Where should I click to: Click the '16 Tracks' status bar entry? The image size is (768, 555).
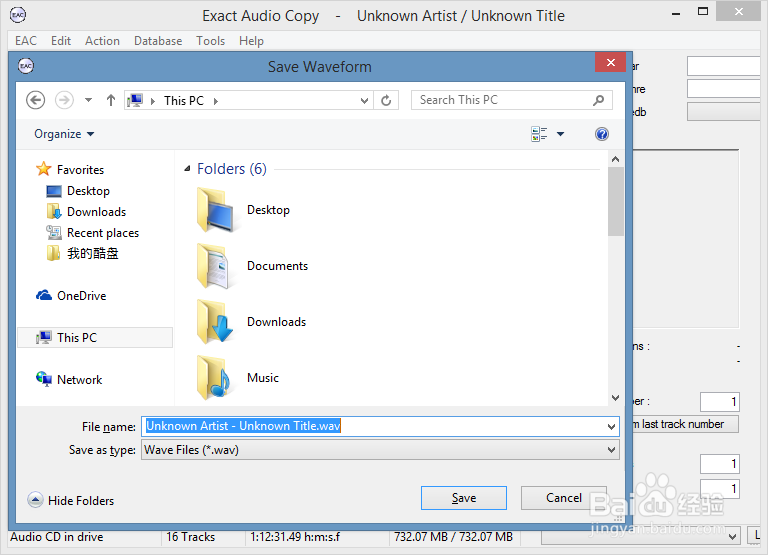(190, 537)
